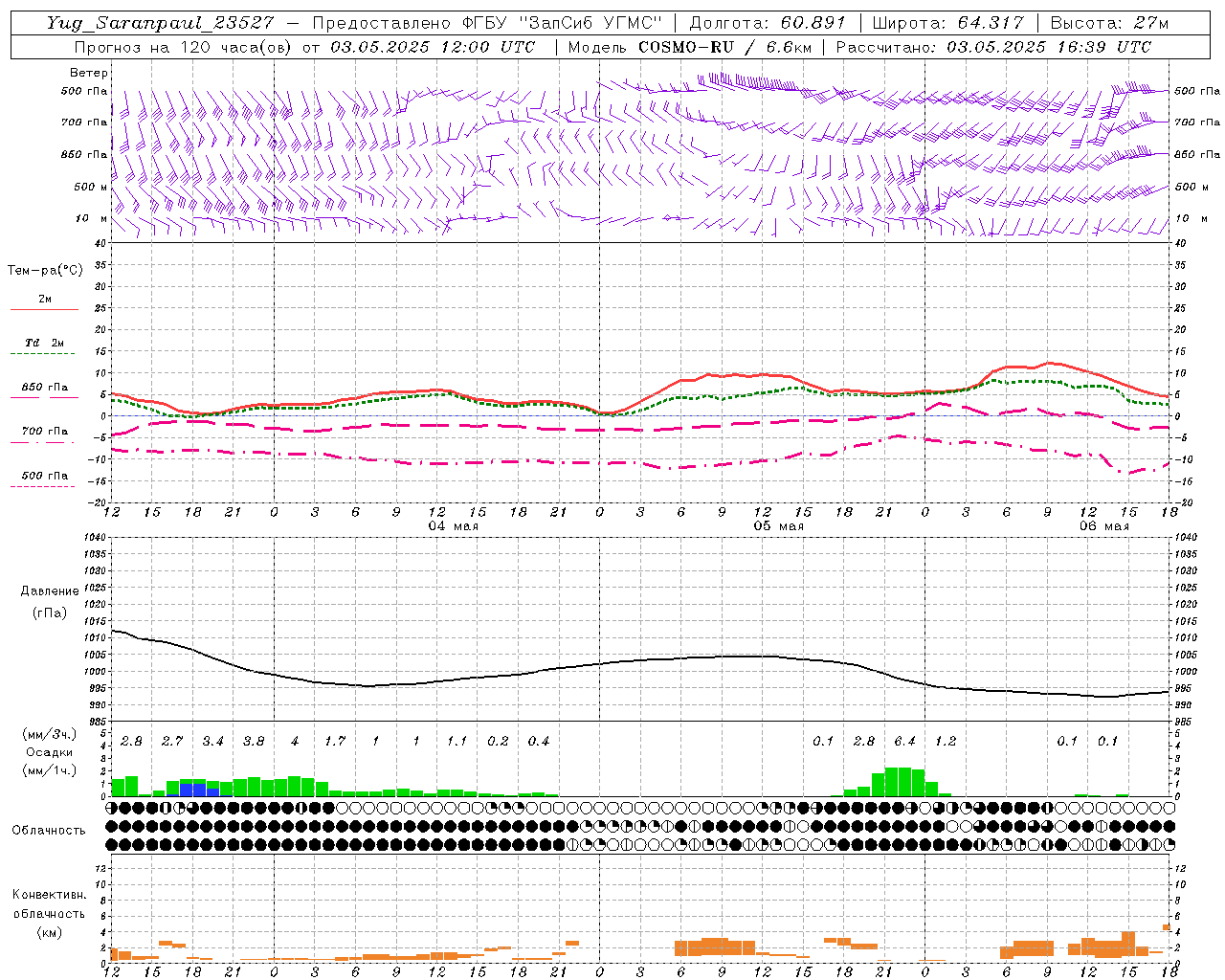Click the Долгота: 60.891 value
1225x980 pixels.
pos(767,23)
